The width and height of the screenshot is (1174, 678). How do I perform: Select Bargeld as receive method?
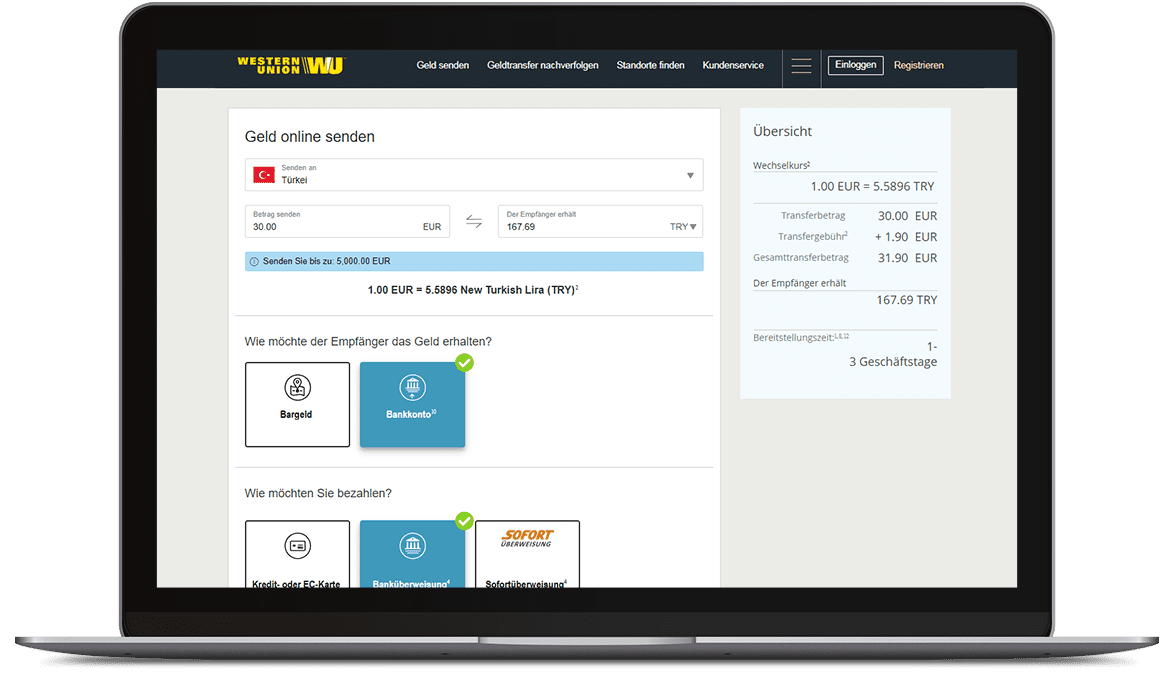(297, 404)
